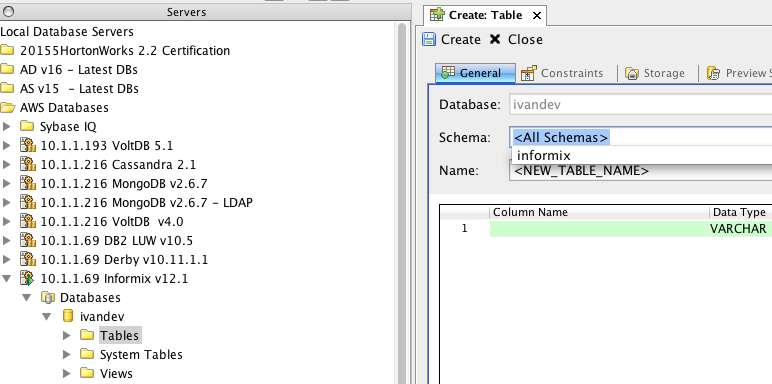
Task: Click the Create: Table tab icon
Action: click(x=437, y=15)
